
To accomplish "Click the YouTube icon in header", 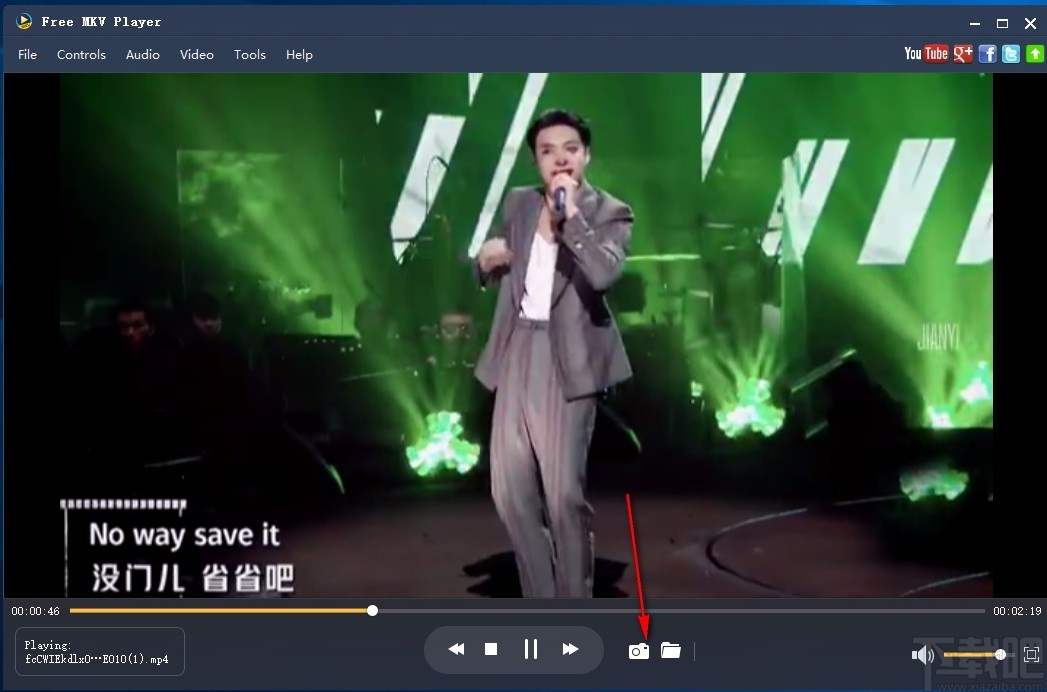I will (x=926, y=54).
